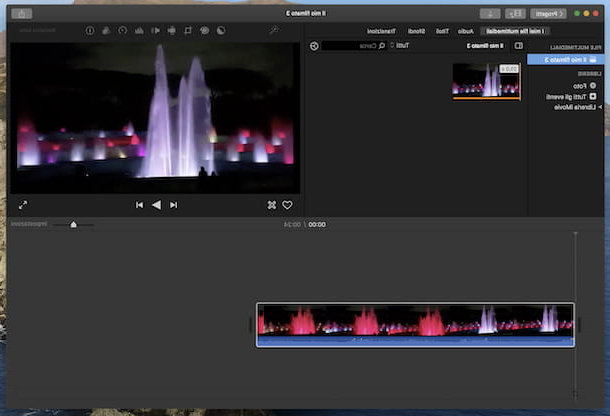The image size is (610, 416).
Task: Open the Impostazioni timeline settings
Action: tap(29, 224)
